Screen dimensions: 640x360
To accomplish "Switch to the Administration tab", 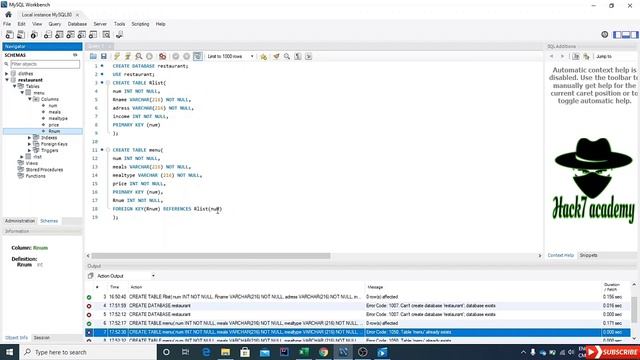I will [20, 221].
